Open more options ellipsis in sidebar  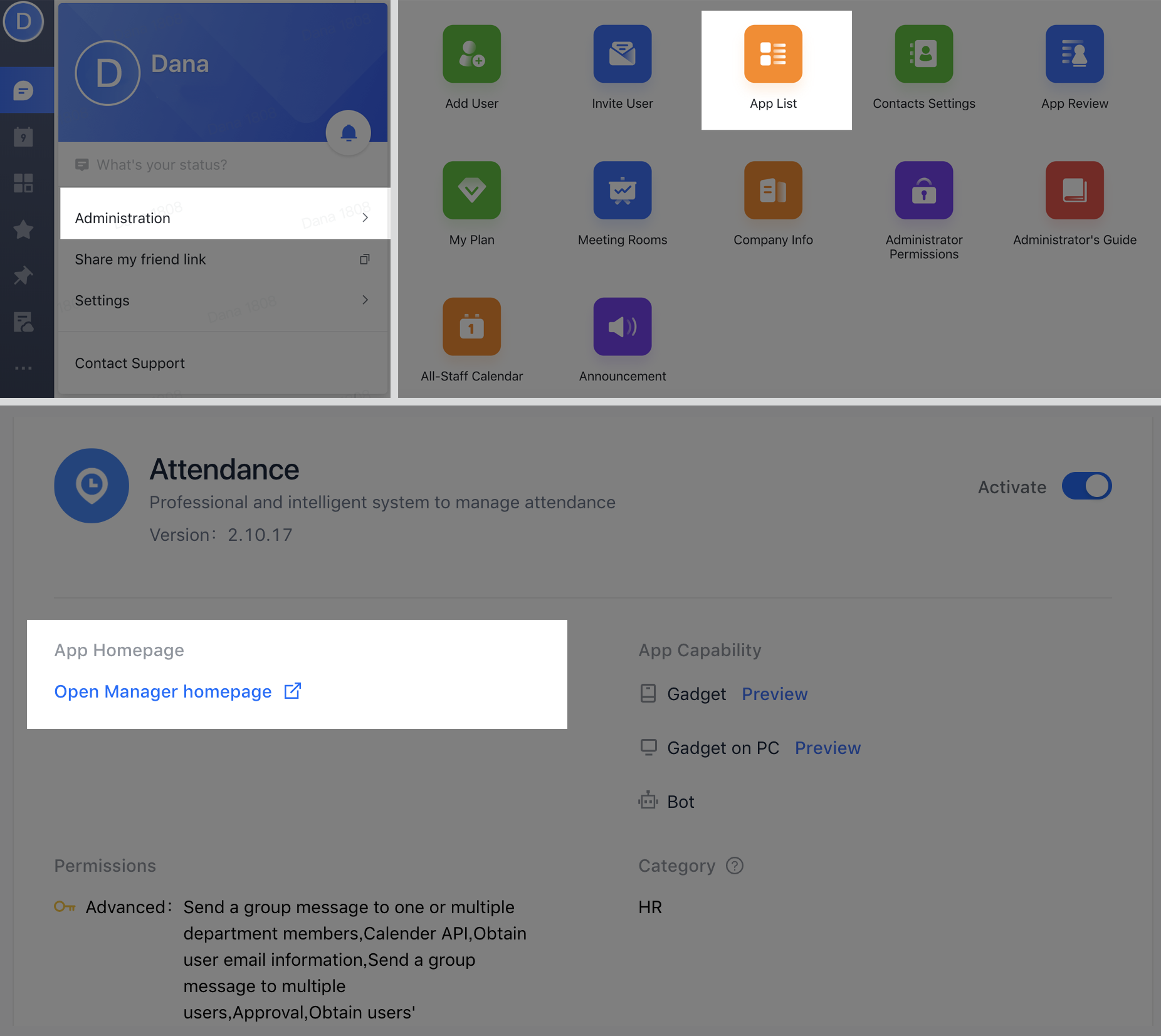tap(24, 368)
